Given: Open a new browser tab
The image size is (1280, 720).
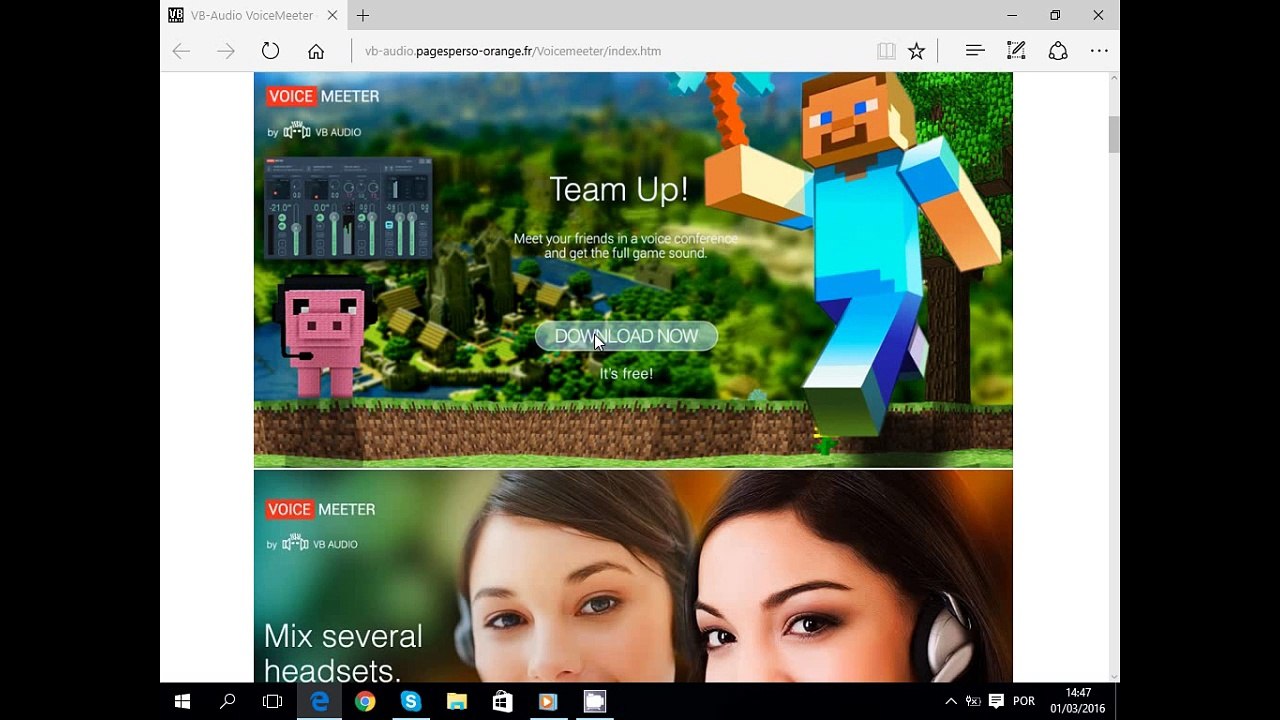Looking at the screenshot, I should (x=363, y=15).
